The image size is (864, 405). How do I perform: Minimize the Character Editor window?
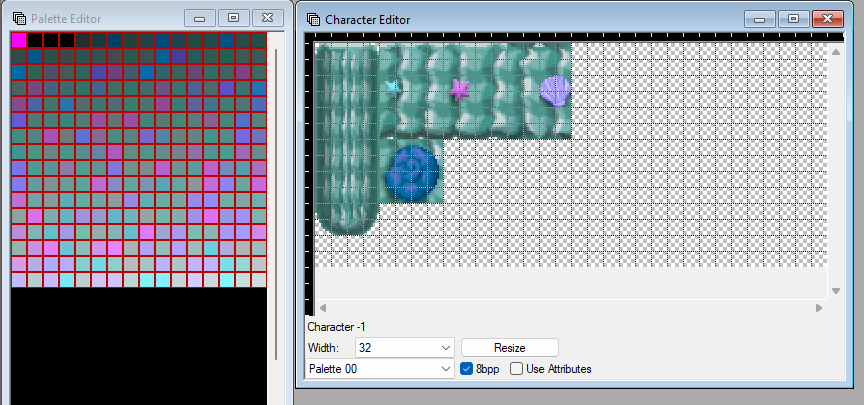[759, 19]
